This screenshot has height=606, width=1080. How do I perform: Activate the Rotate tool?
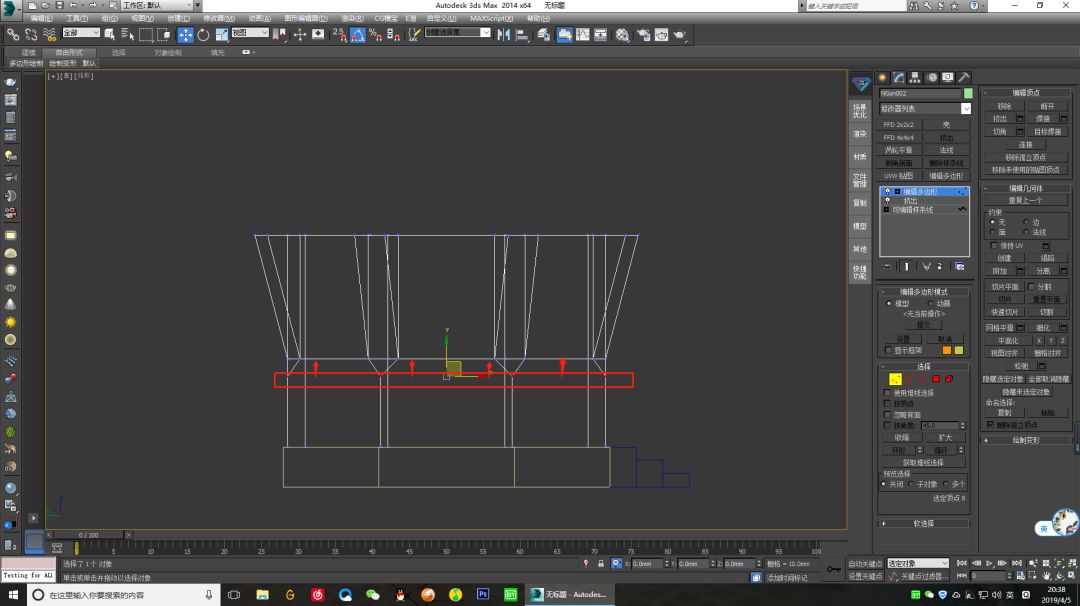pyautogui.click(x=203, y=34)
